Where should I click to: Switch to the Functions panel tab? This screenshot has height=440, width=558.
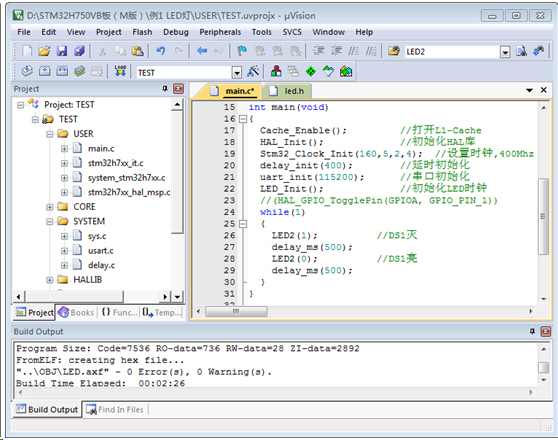[119, 313]
